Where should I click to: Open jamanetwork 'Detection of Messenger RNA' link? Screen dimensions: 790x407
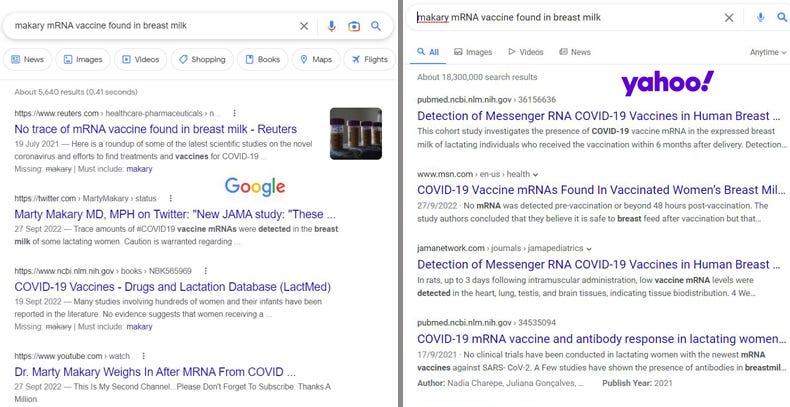point(599,264)
